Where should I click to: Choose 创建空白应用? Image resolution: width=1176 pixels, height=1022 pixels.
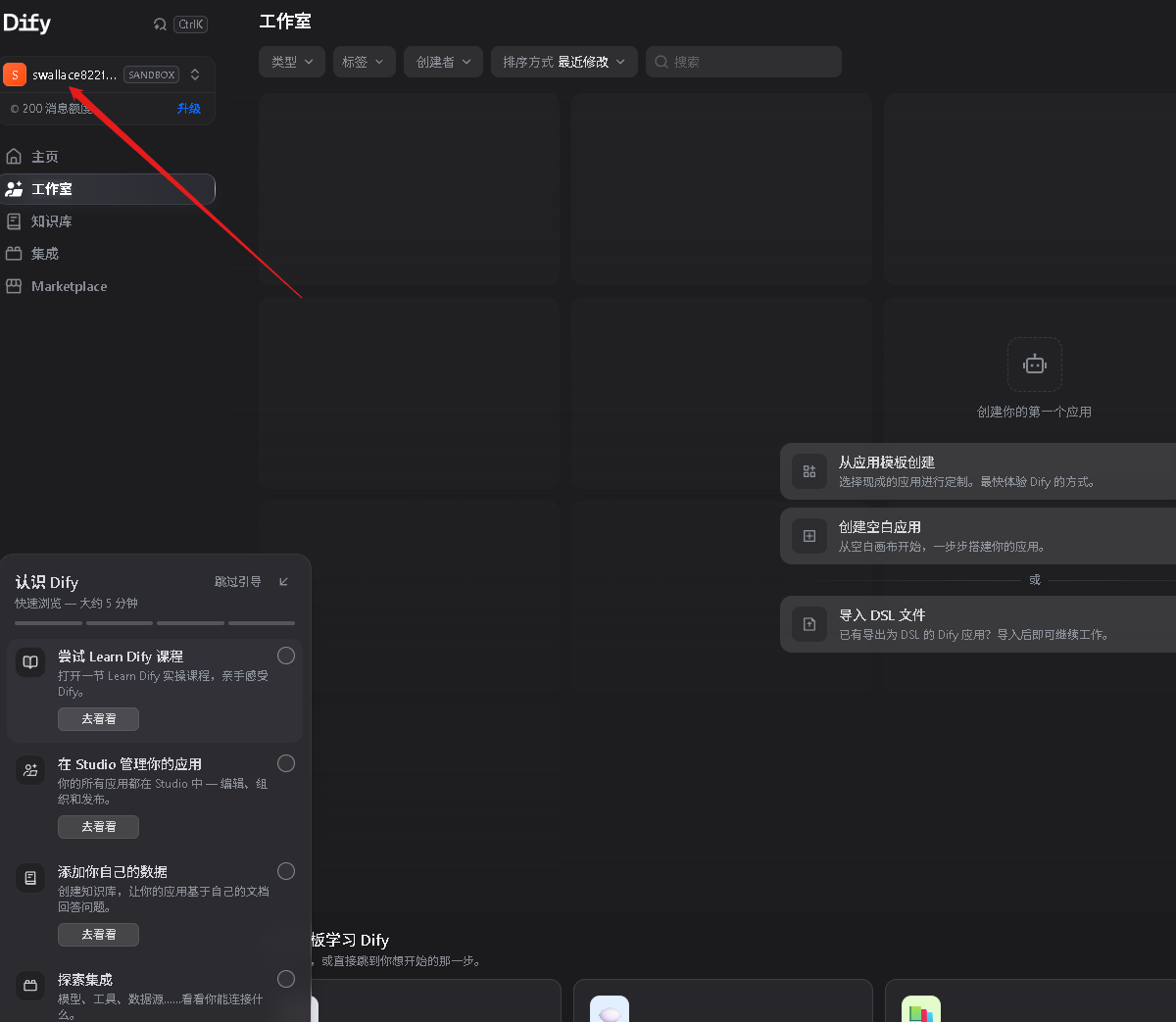pyautogui.click(x=978, y=536)
